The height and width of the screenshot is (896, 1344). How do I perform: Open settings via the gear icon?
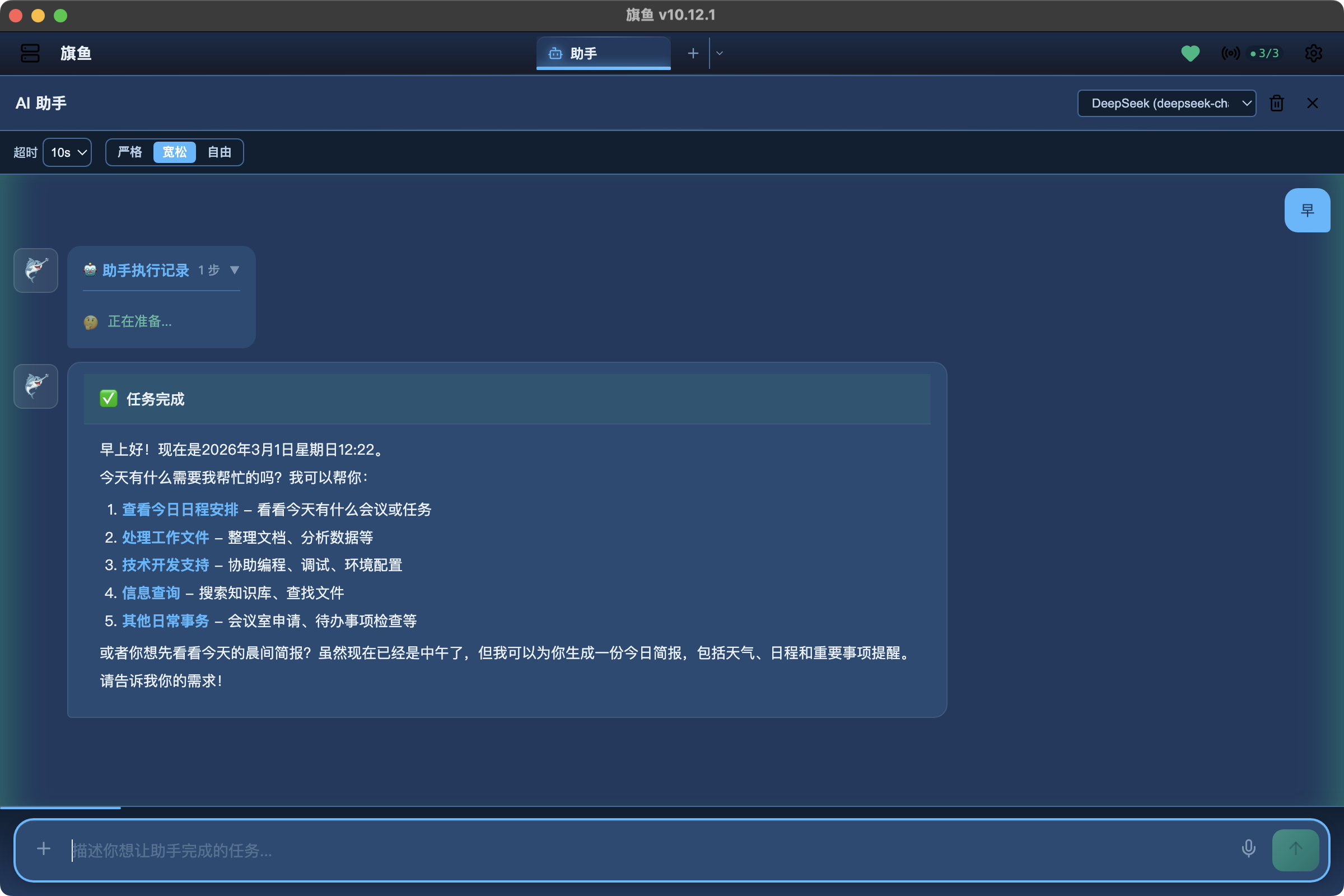[x=1313, y=53]
